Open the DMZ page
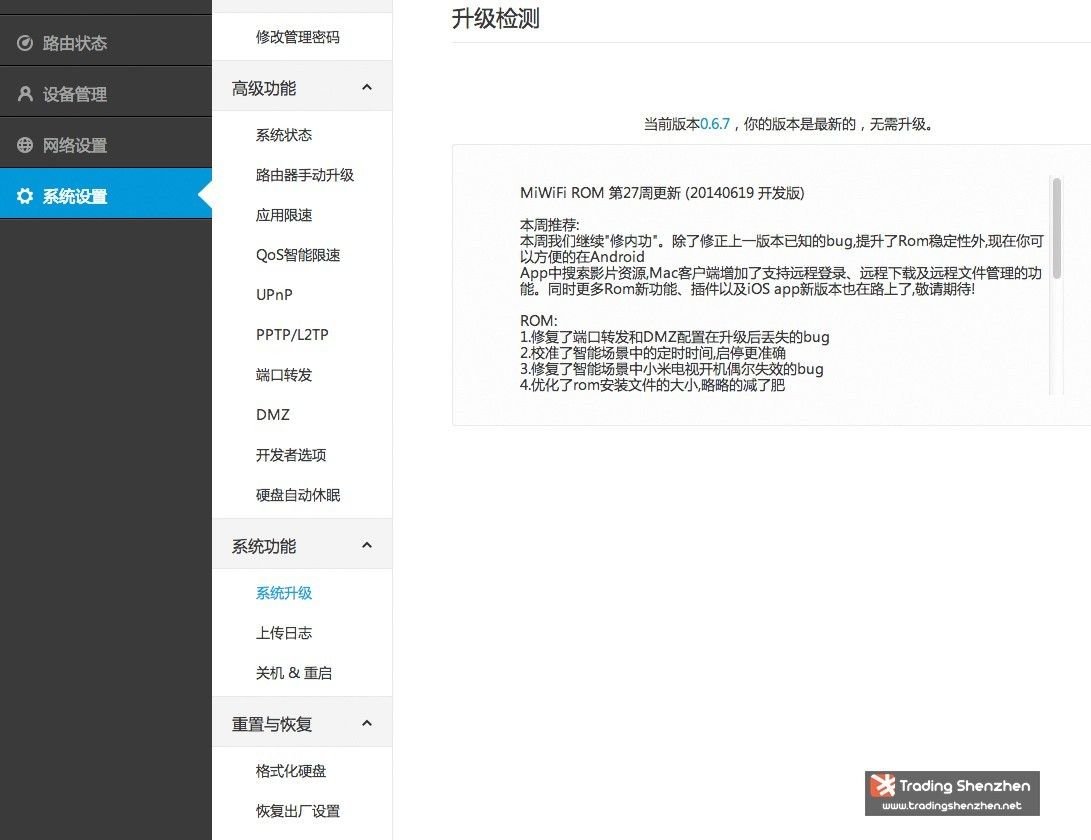 273,415
